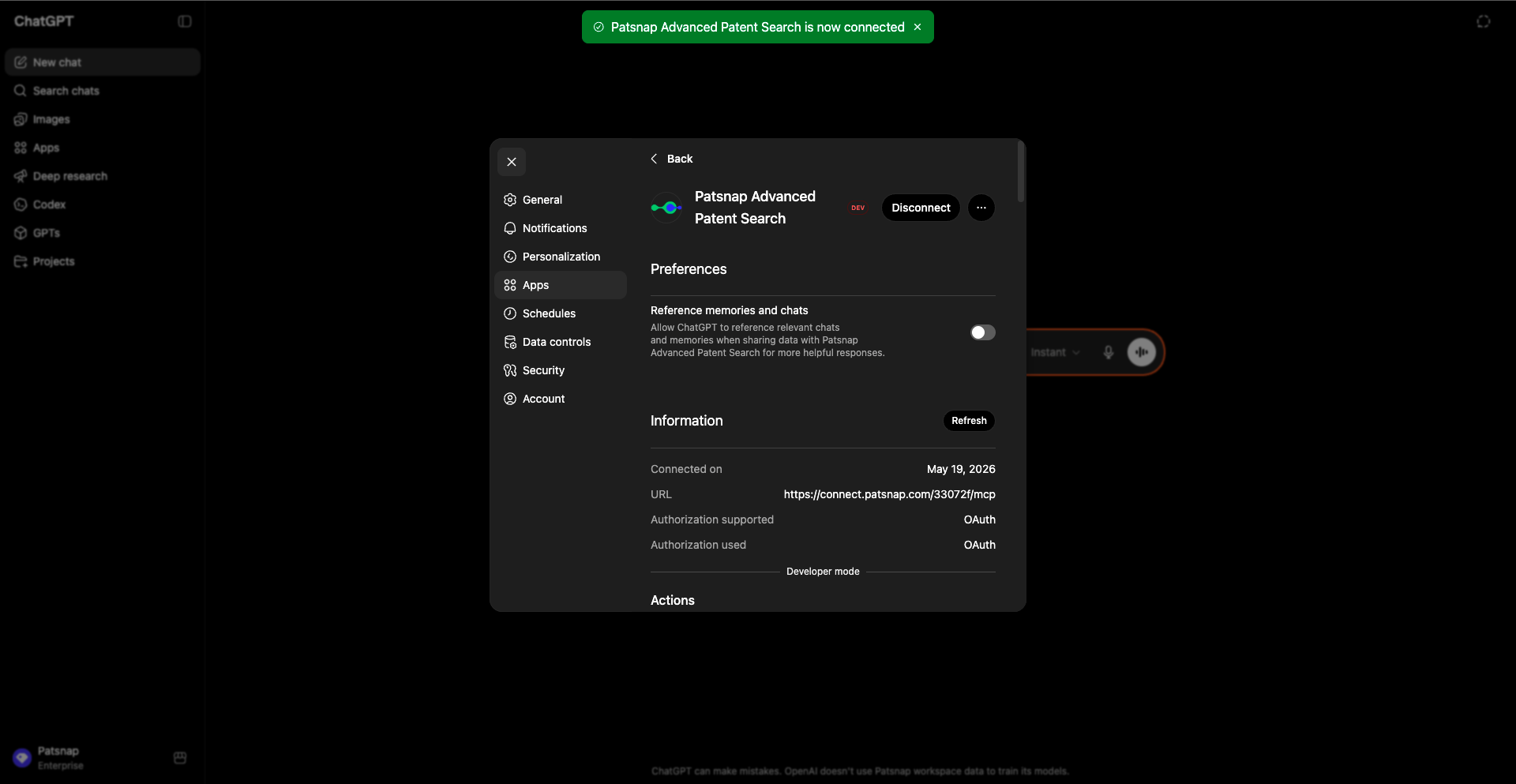Click the temporary chat icon at top right
This screenshot has height=784, width=1516.
1484,21
